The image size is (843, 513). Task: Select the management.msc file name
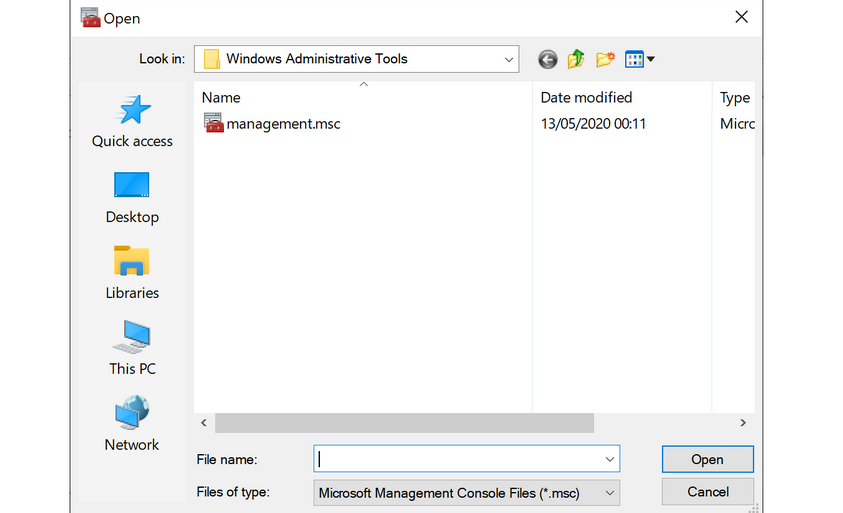coord(283,124)
